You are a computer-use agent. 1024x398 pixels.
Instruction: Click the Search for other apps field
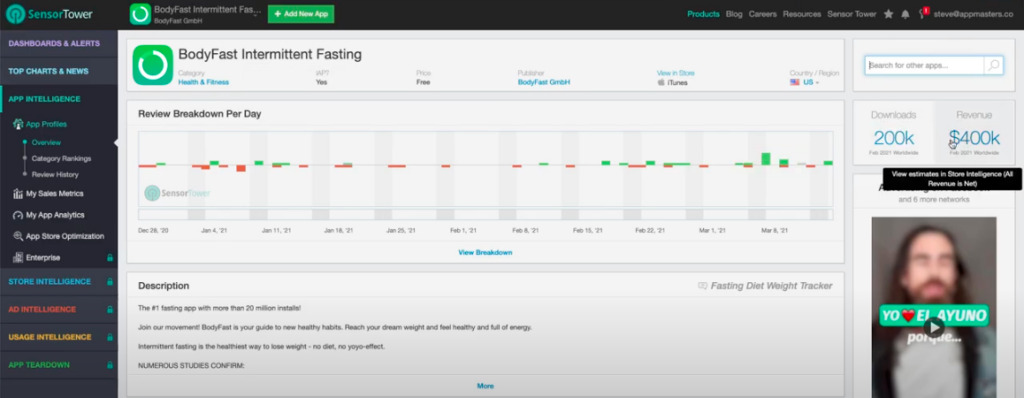coord(925,65)
